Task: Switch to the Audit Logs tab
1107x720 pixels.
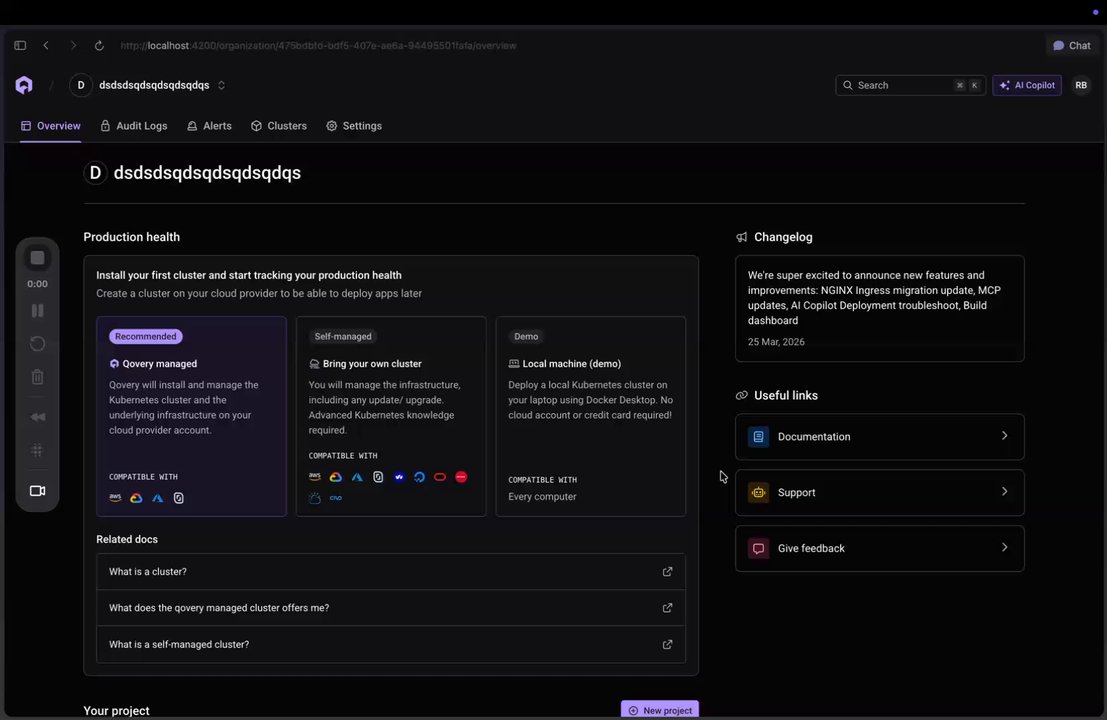Action: coord(133,126)
